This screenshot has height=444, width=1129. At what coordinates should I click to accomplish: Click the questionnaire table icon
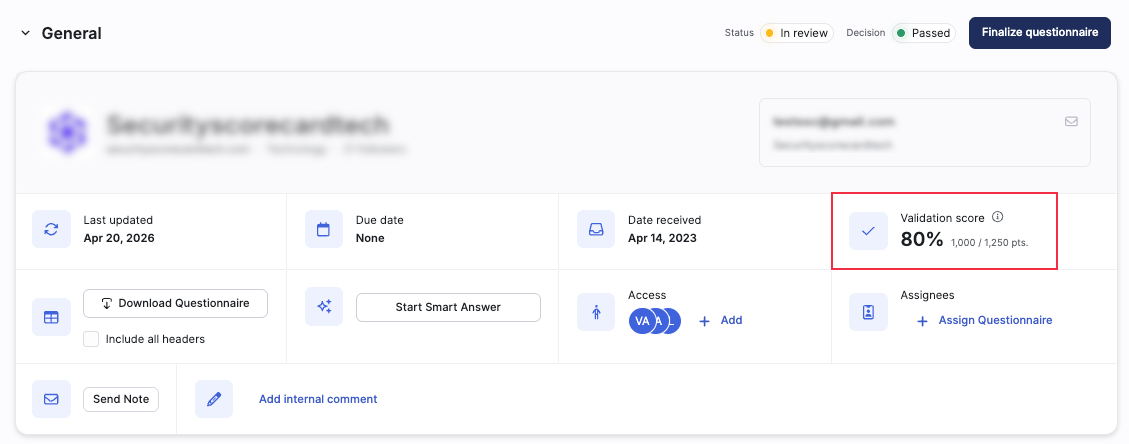tap(51, 317)
